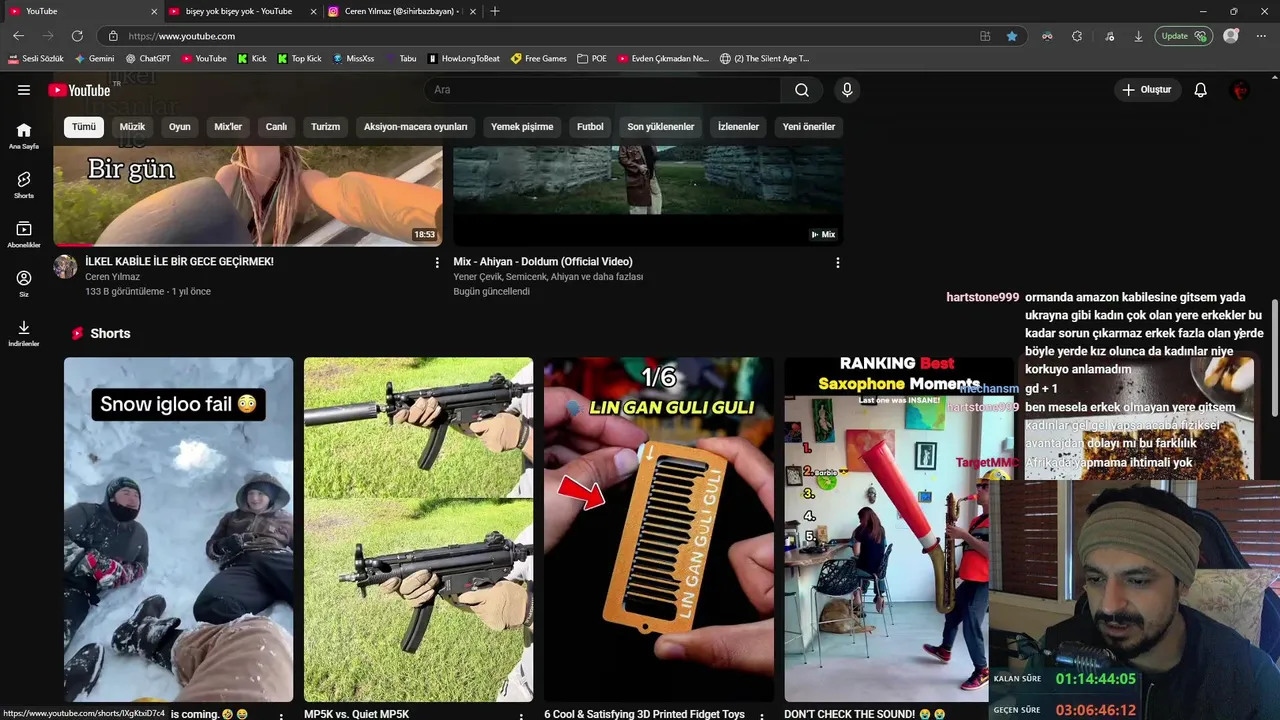Image resolution: width=1280 pixels, height=720 pixels.
Task: Select the Tümü filter chip
Action: pos(84,127)
